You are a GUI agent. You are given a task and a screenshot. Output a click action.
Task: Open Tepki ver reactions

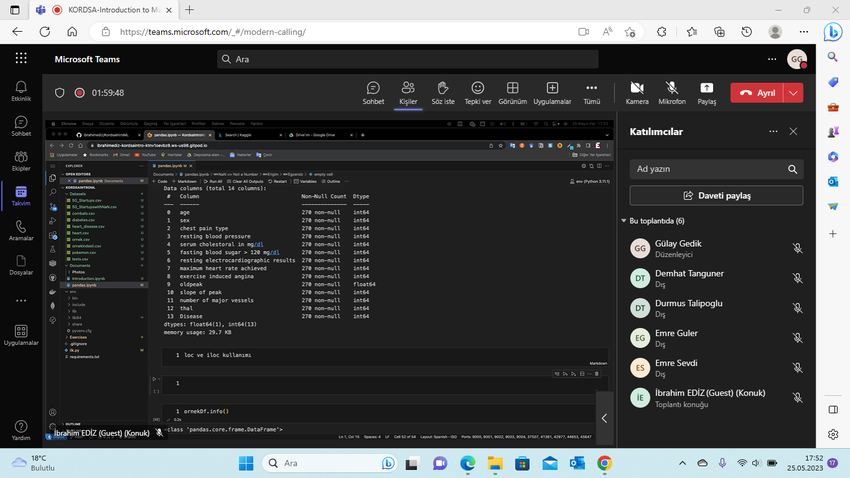point(478,93)
